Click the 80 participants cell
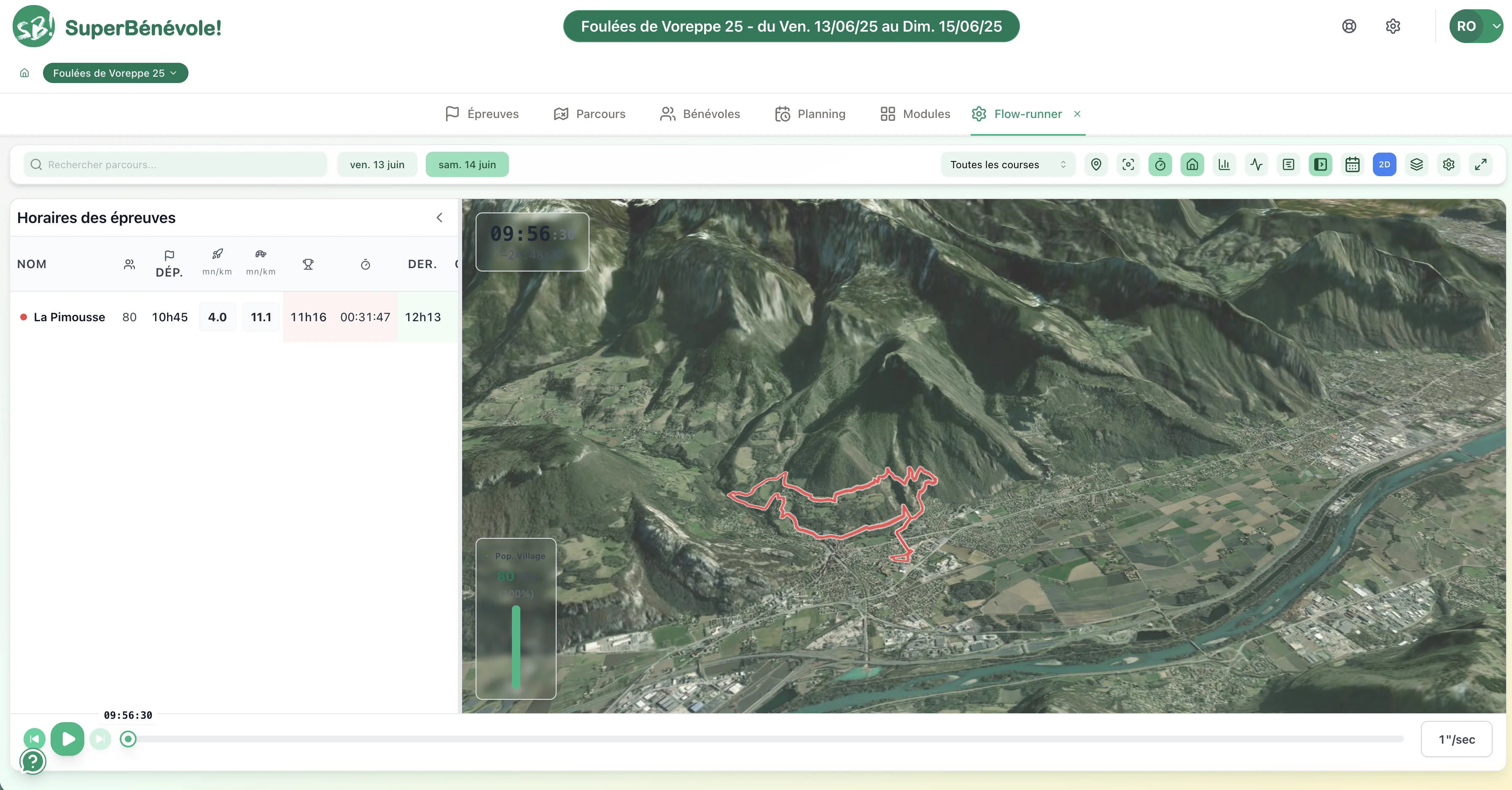Viewport: 1512px width, 790px height. tap(129, 317)
